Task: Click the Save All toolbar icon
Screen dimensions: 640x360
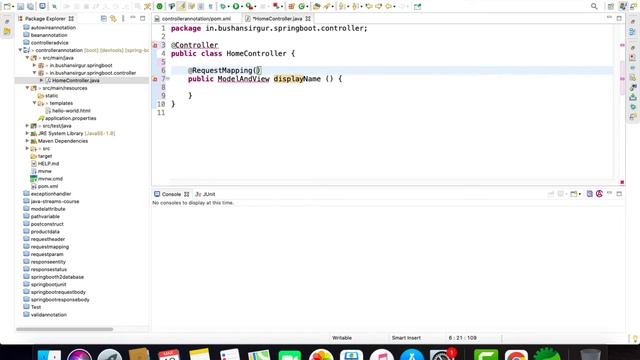Action: [x=31, y=6]
